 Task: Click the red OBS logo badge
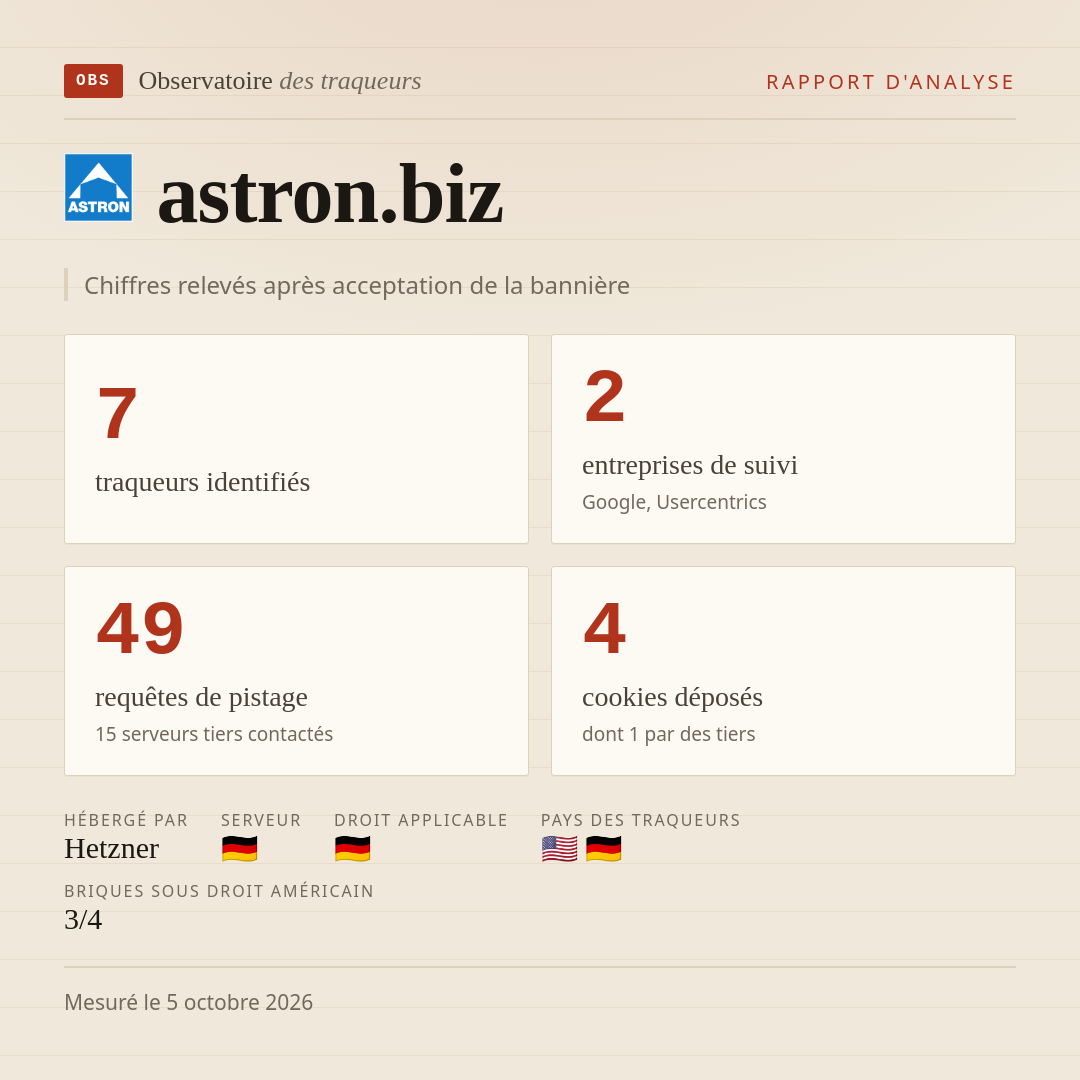click(x=94, y=81)
